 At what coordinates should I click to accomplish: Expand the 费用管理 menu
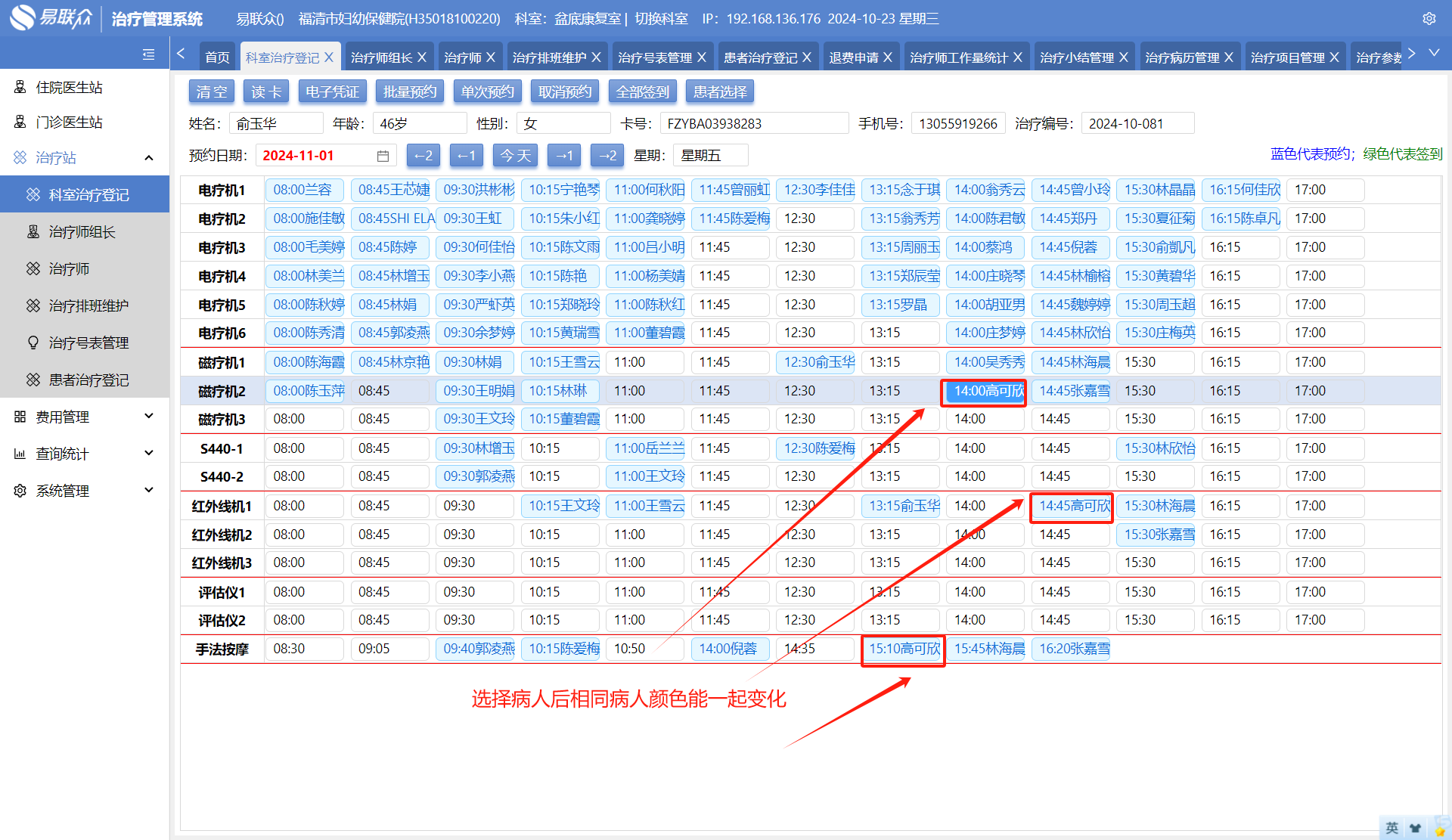click(x=149, y=417)
